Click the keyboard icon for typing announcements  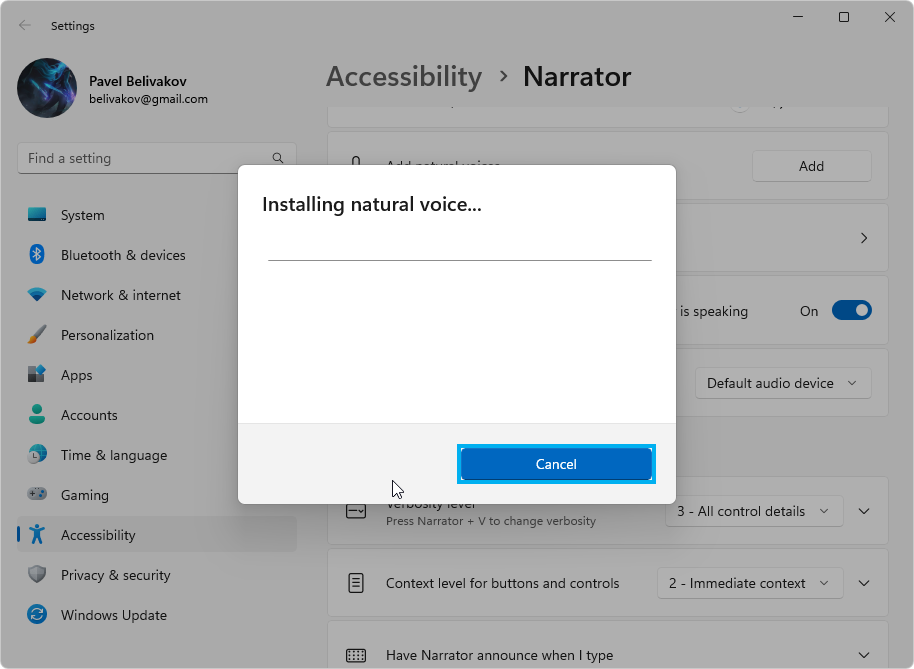pyautogui.click(x=356, y=656)
